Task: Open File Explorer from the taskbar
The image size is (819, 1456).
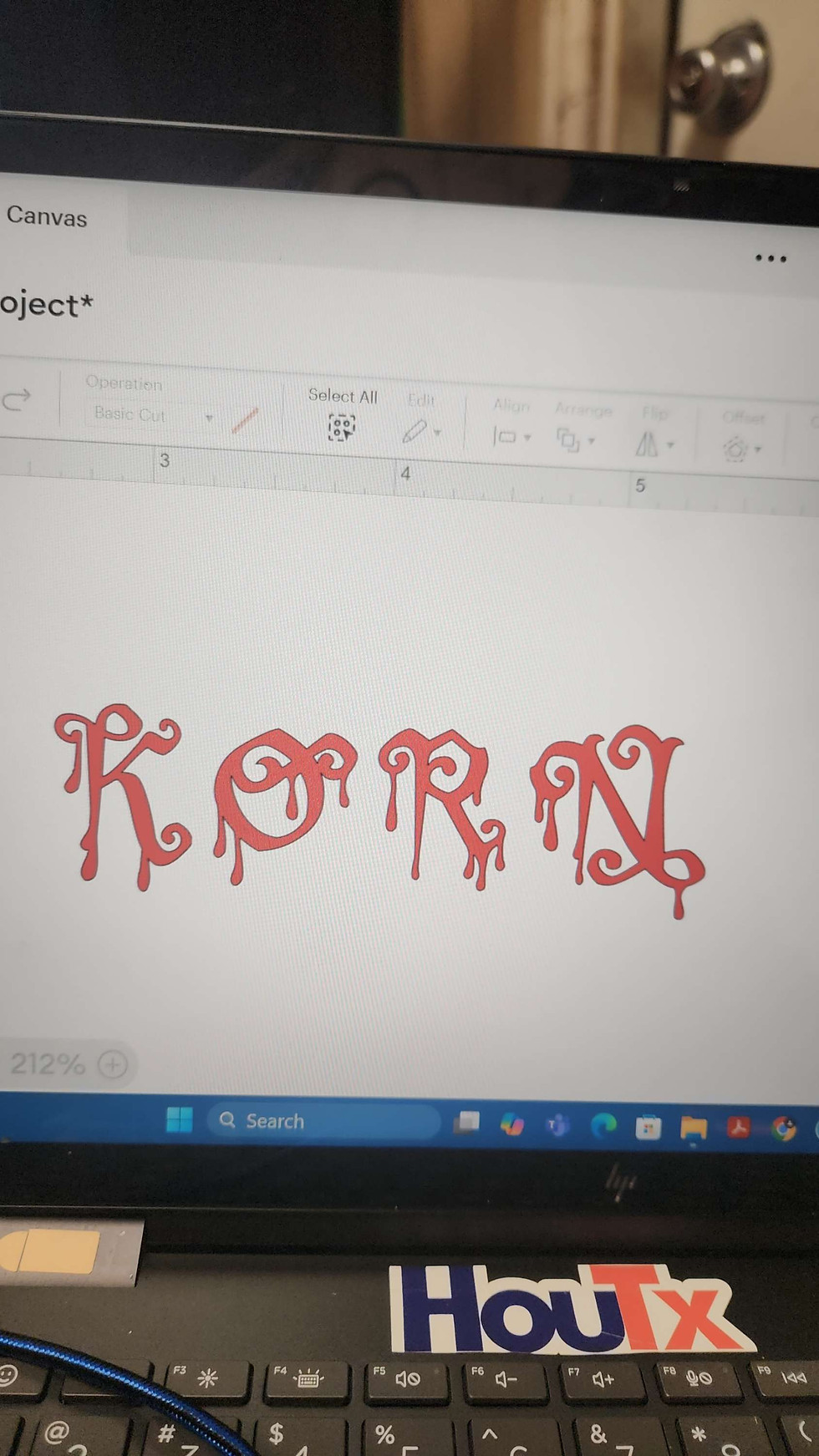Action: pos(694,1129)
